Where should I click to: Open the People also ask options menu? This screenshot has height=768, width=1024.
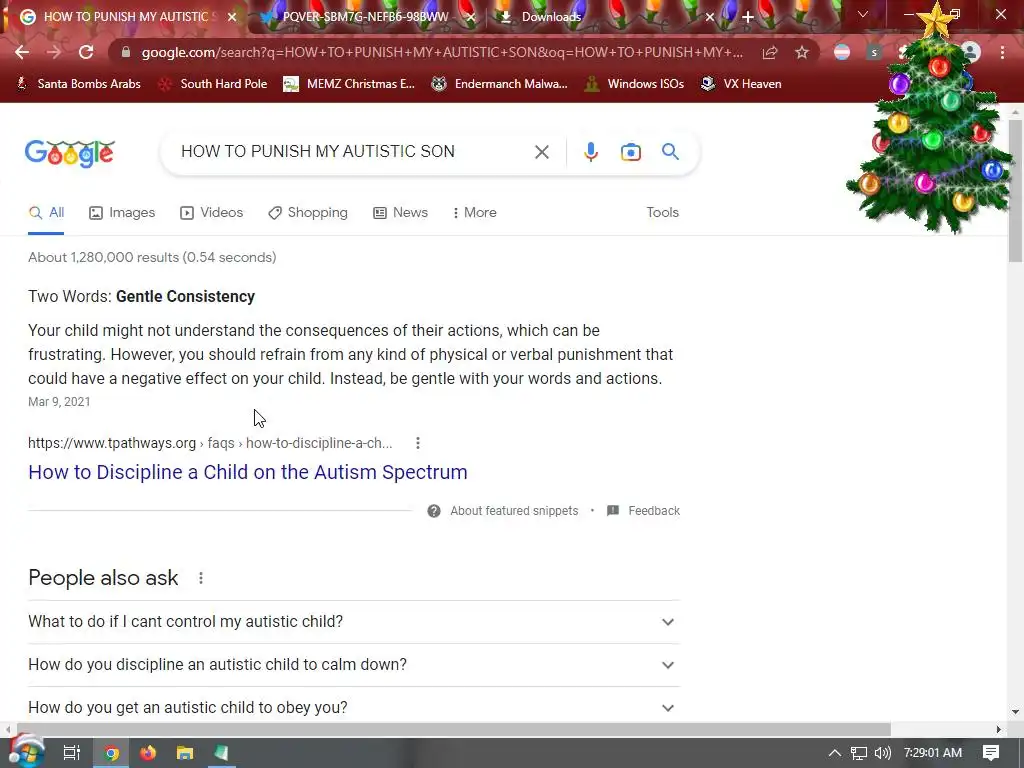[x=201, y=578]
